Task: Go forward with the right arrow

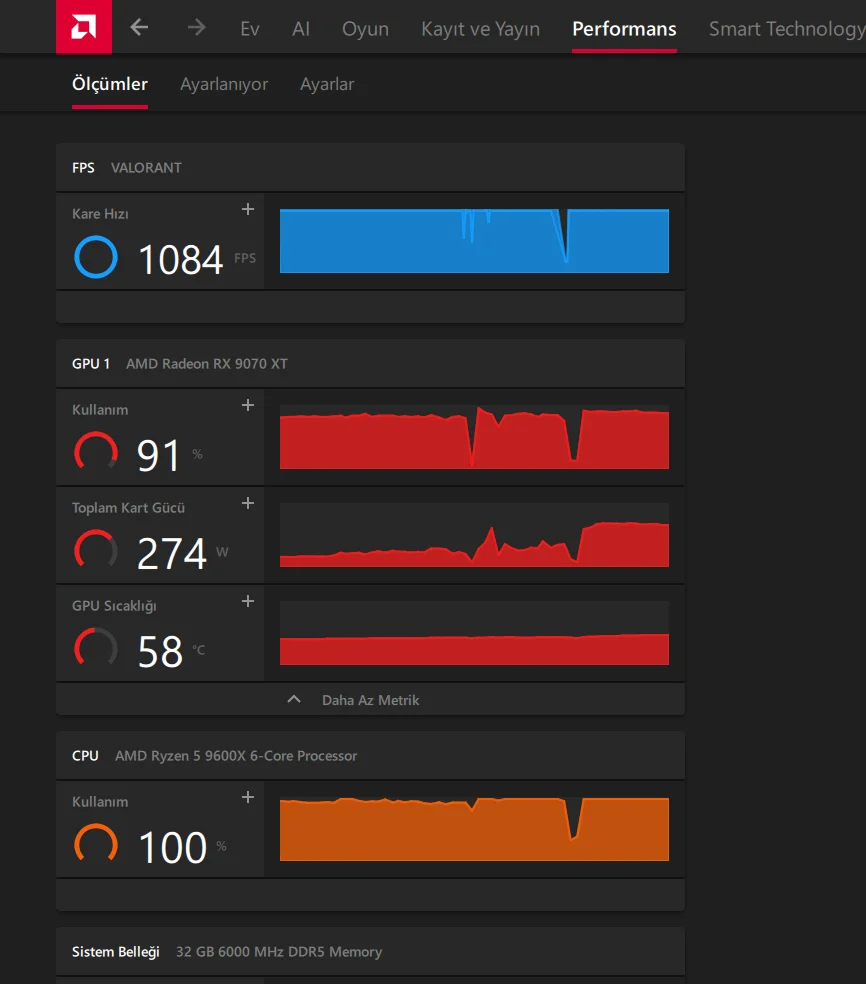Action: (x=196, y=27)
